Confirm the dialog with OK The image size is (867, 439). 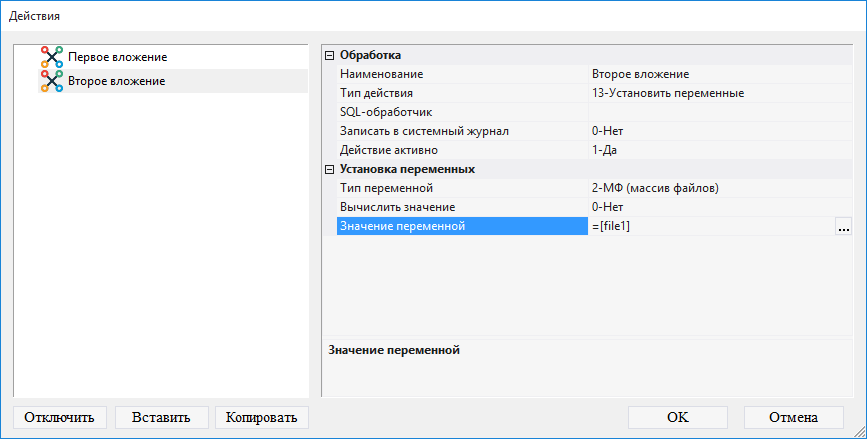pyautogui.click(x=677, y=417)
